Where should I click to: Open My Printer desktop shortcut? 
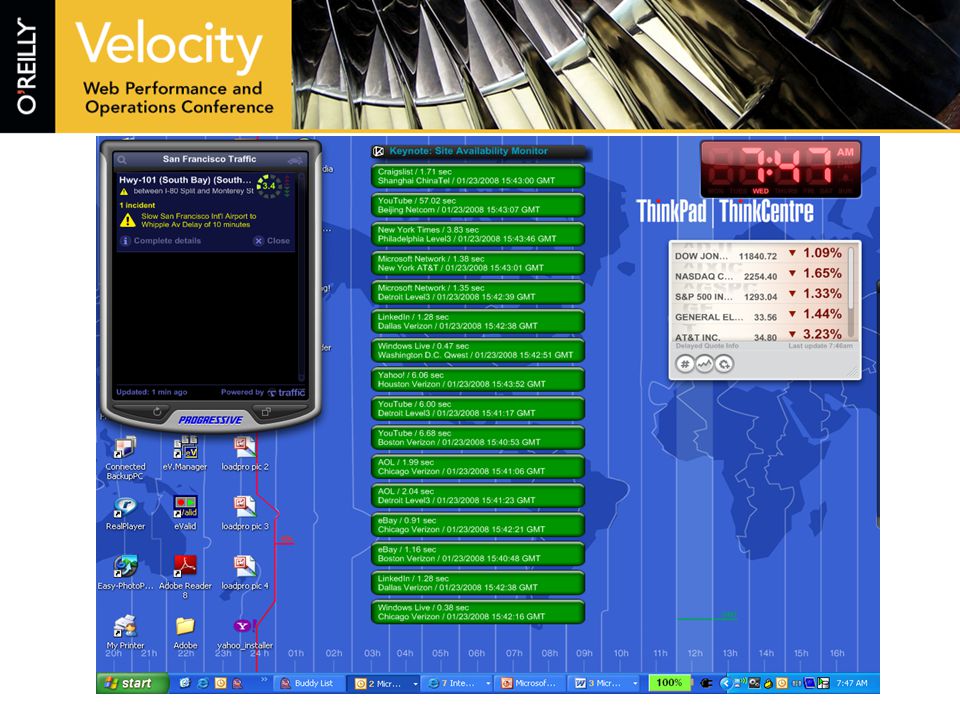point(125,632)
